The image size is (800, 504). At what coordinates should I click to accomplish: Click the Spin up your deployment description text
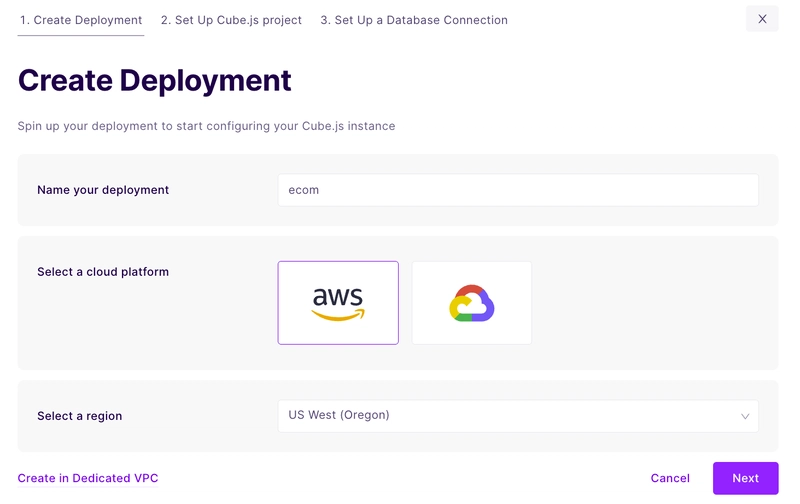(x=206, y=126)
